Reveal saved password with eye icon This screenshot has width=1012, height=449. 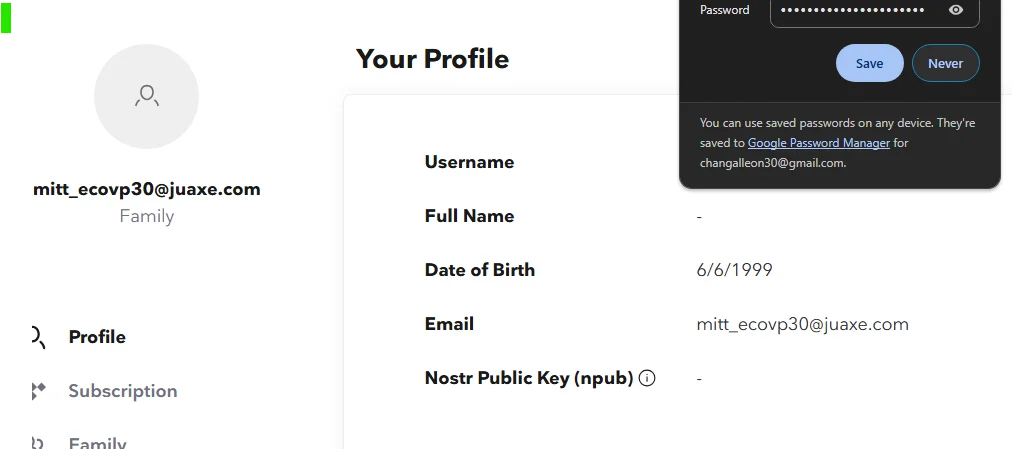tap(956, 10)
